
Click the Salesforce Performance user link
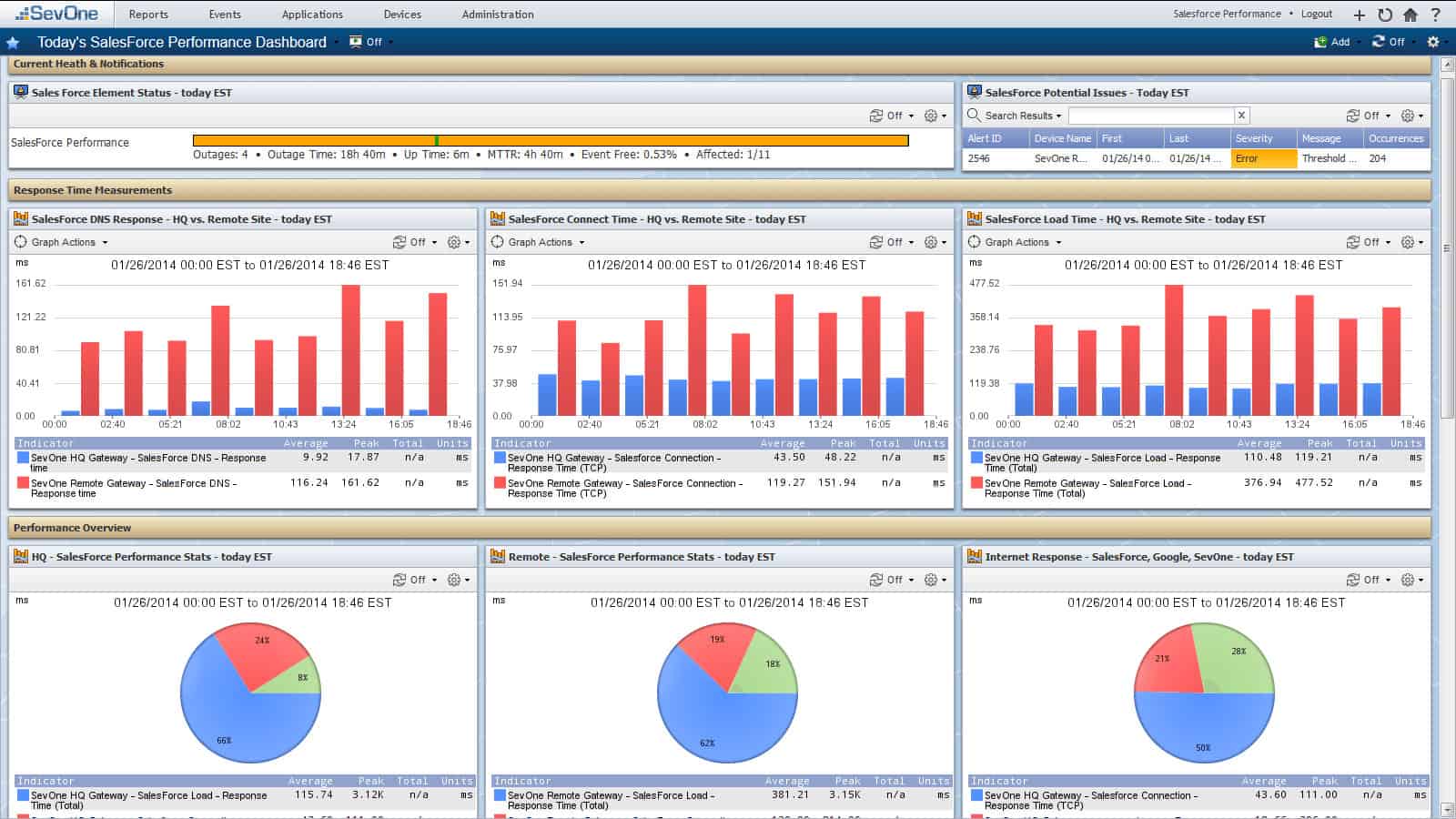1227,14
